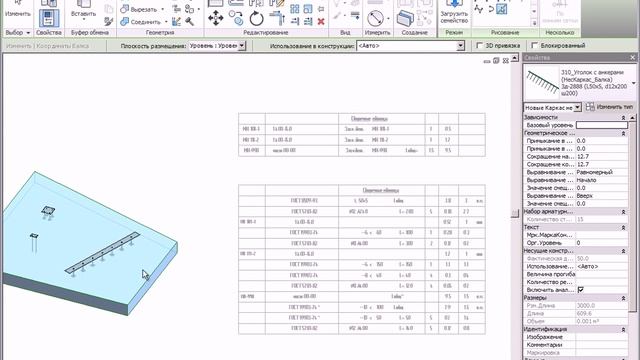
Task: Open the Плоскость размещения dropdown
Action: point(242,46)
